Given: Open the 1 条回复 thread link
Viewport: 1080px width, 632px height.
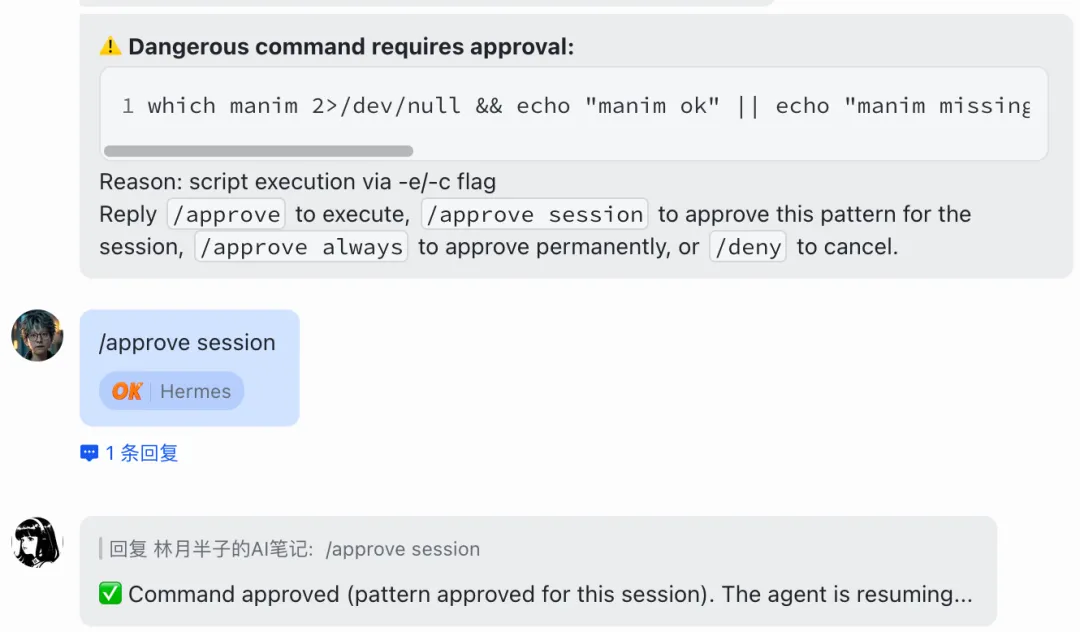Looking at the screenshot, I should [x=141, y=453].
